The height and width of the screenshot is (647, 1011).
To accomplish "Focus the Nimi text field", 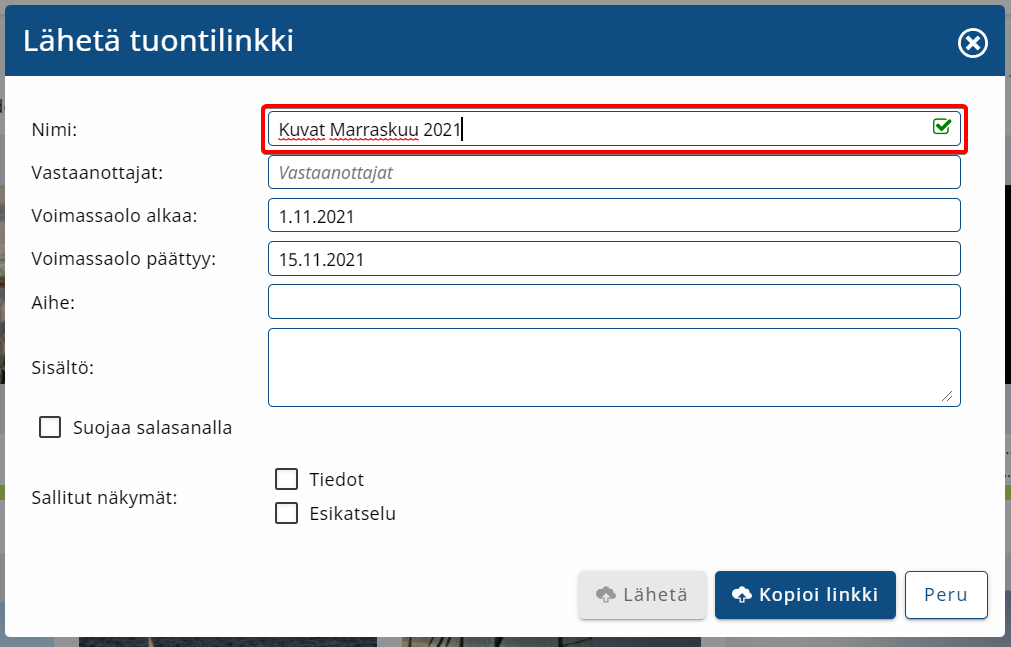I will (600, 129).
